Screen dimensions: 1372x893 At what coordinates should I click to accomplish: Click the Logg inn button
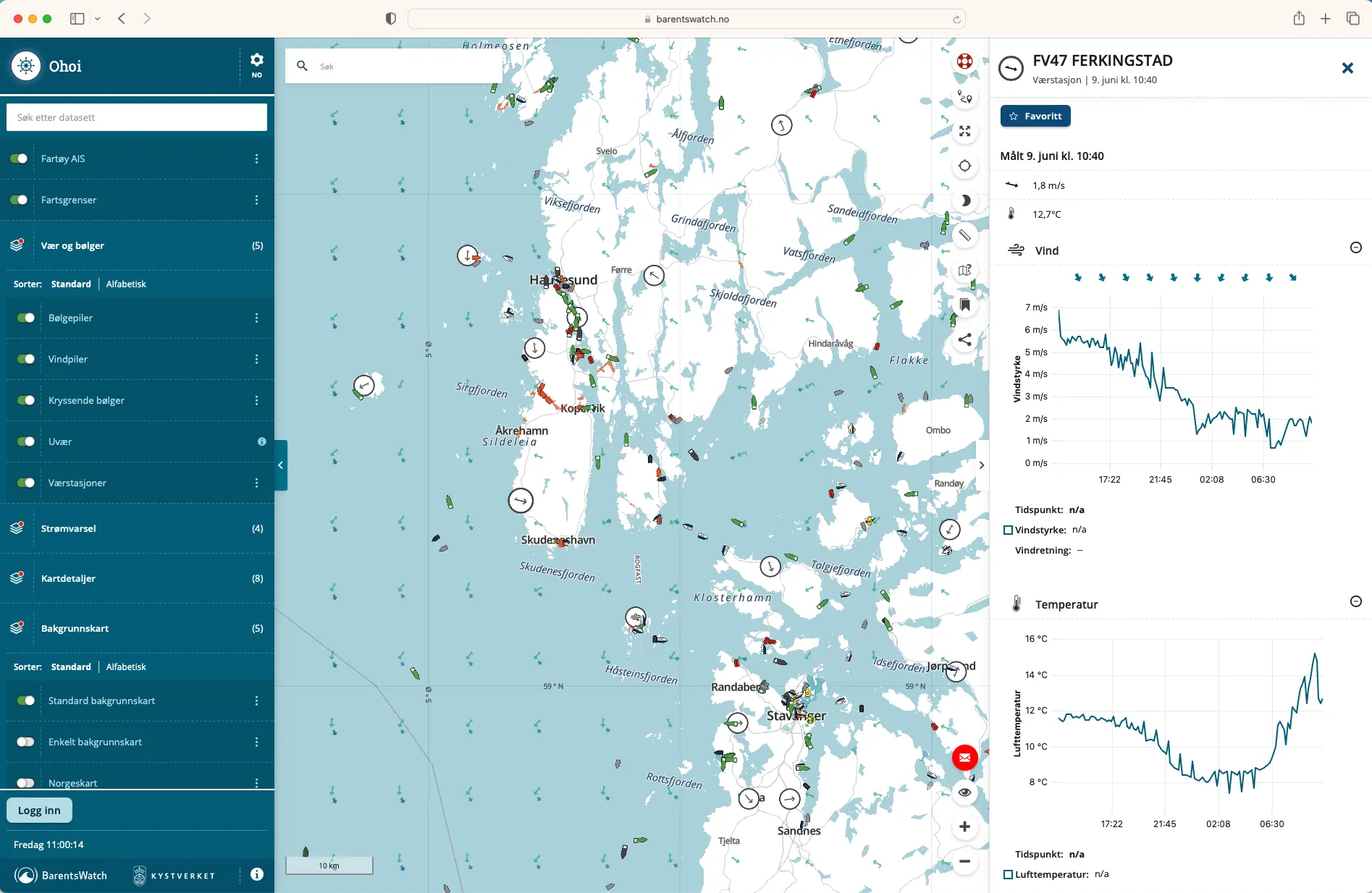(39, 811)
